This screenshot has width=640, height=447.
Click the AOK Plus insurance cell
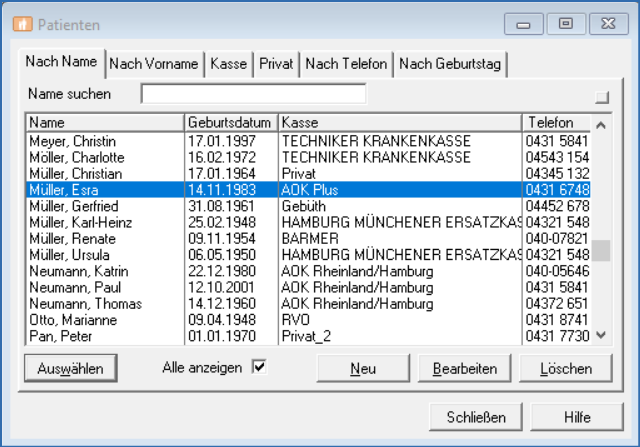(310, 190)
